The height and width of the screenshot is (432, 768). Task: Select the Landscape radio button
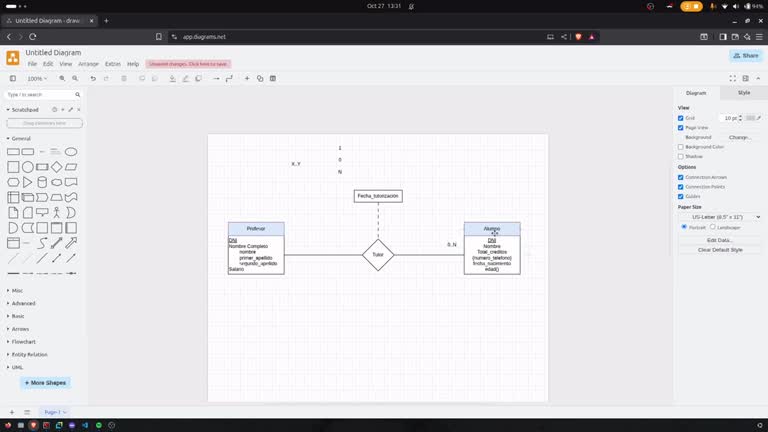click(713, 227)
